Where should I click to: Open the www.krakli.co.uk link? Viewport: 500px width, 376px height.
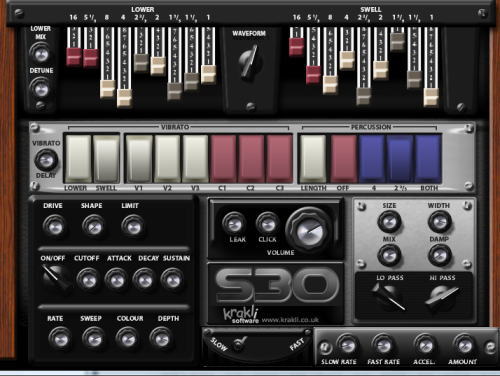click(x=290, y=320)
